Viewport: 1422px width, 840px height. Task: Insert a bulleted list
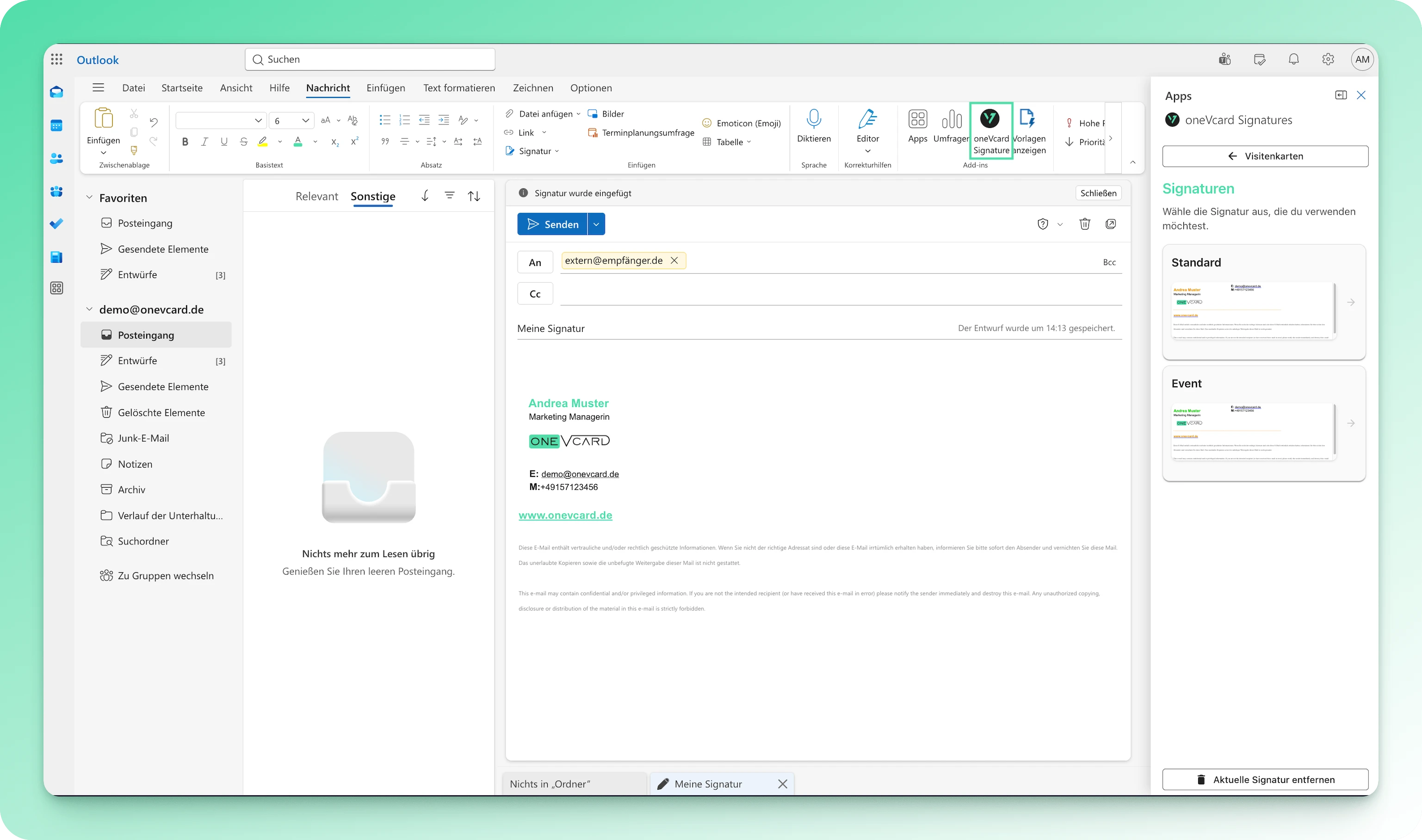coord(385,120)
